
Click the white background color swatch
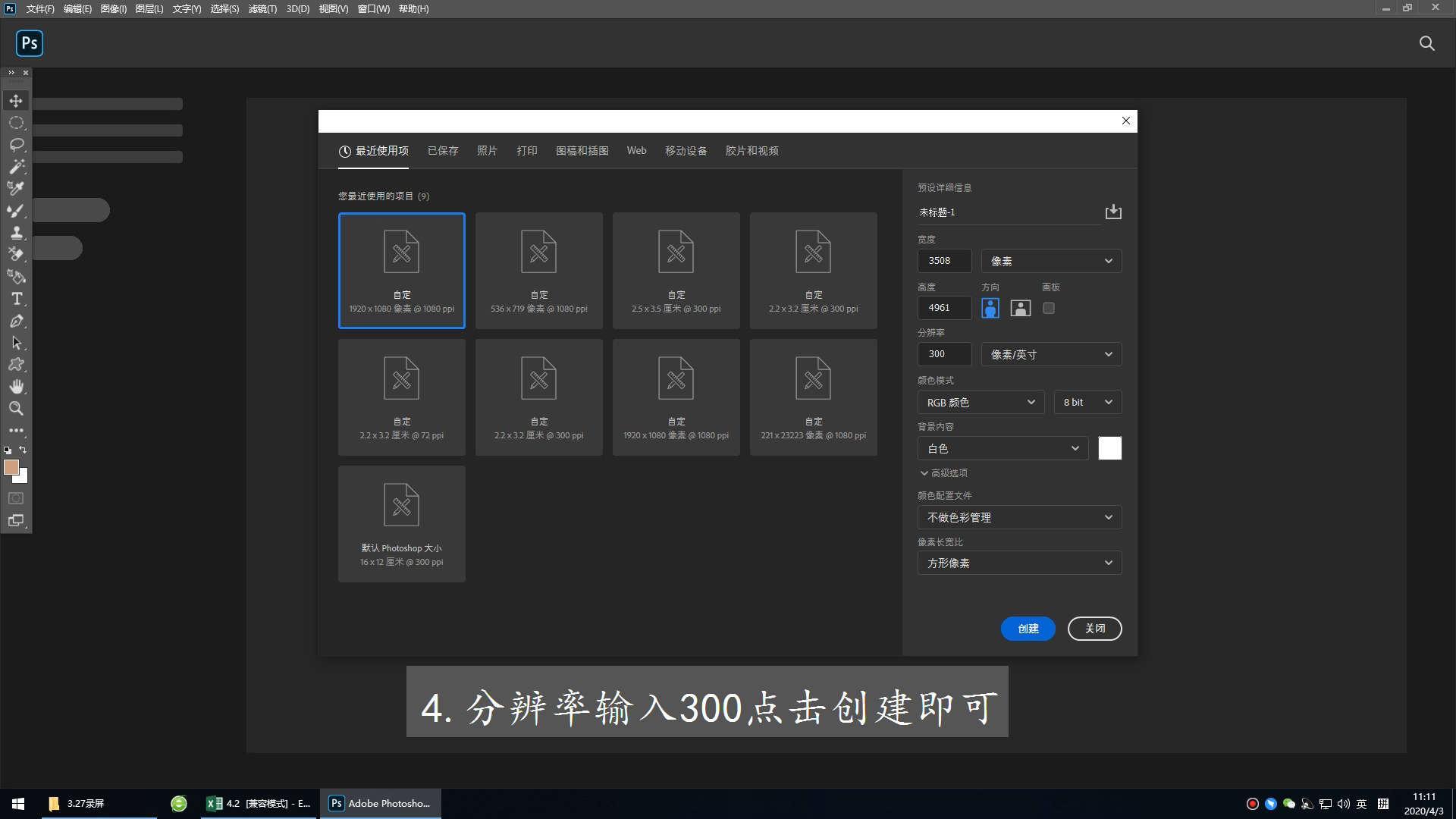pos(1109,448)
